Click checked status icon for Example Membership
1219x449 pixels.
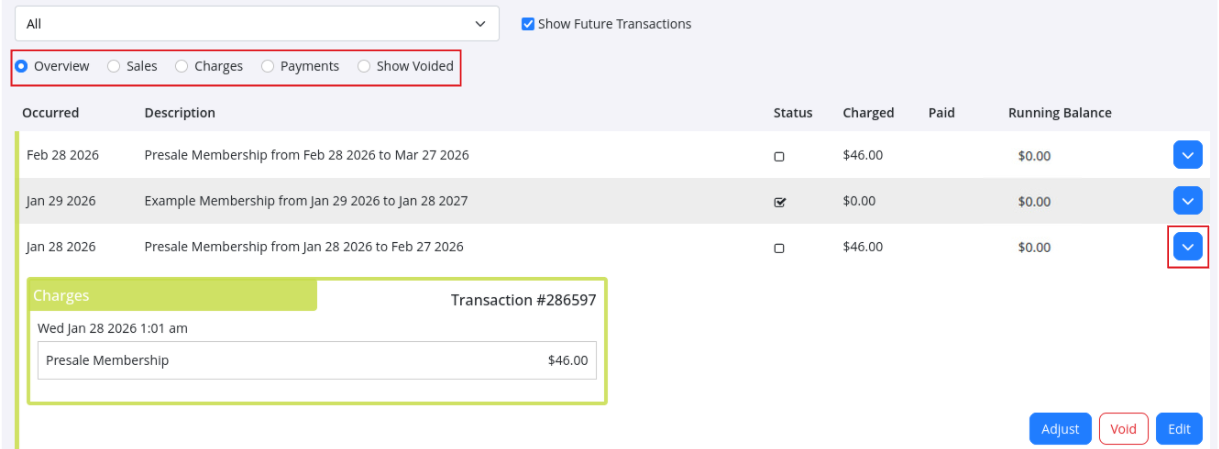tap(779, 201)
